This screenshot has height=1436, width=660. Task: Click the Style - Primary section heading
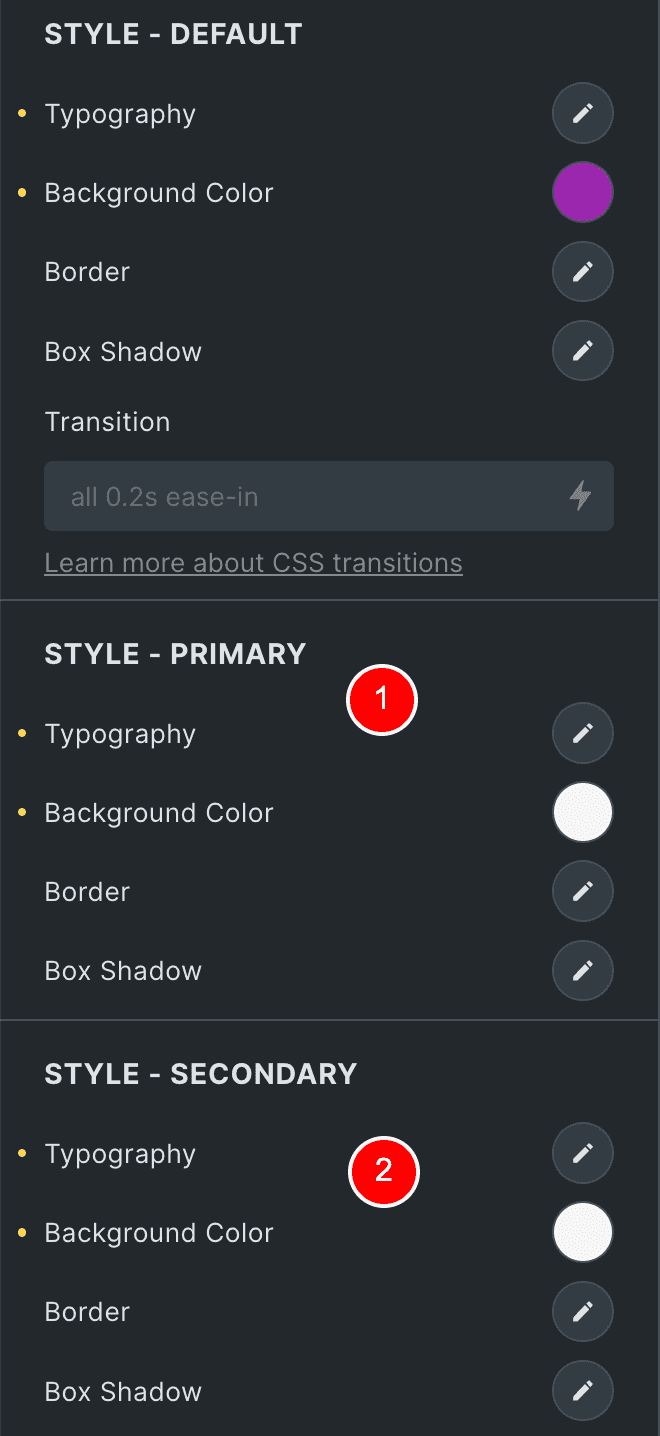176,654
